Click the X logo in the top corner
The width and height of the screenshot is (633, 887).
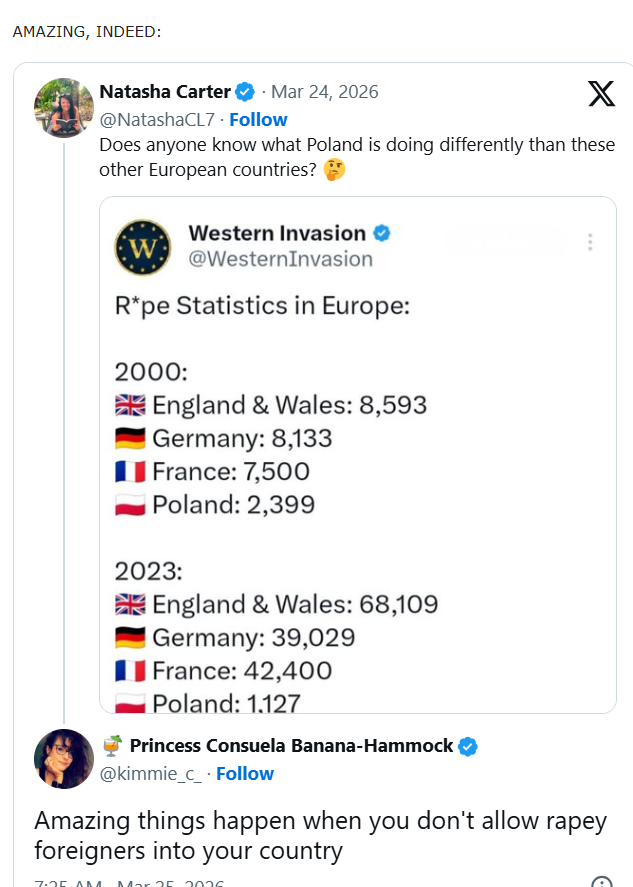coord(600,95)
